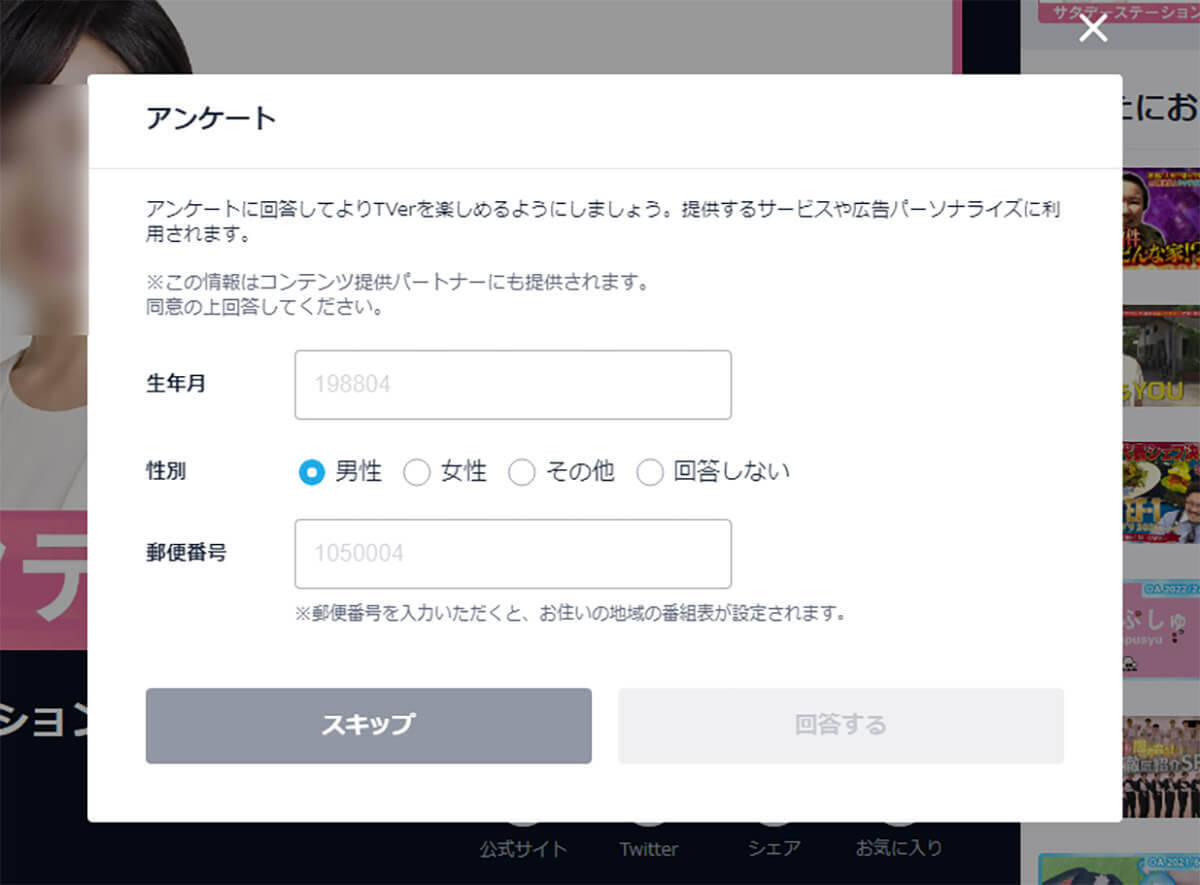This screenshot has width=1200, height=885.
Task: Select 回答しない for gender
Action: (x=650, y=472)
